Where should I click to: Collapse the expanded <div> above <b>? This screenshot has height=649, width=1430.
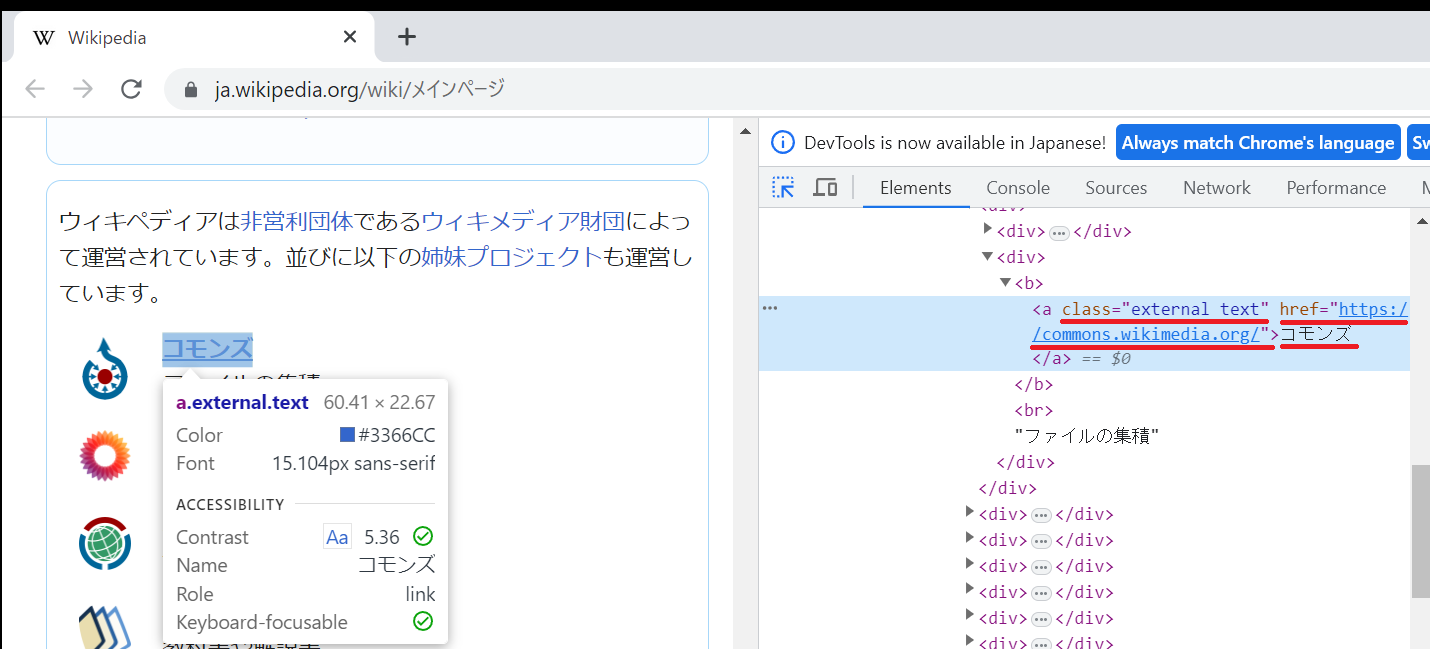(x=988, y=257)
